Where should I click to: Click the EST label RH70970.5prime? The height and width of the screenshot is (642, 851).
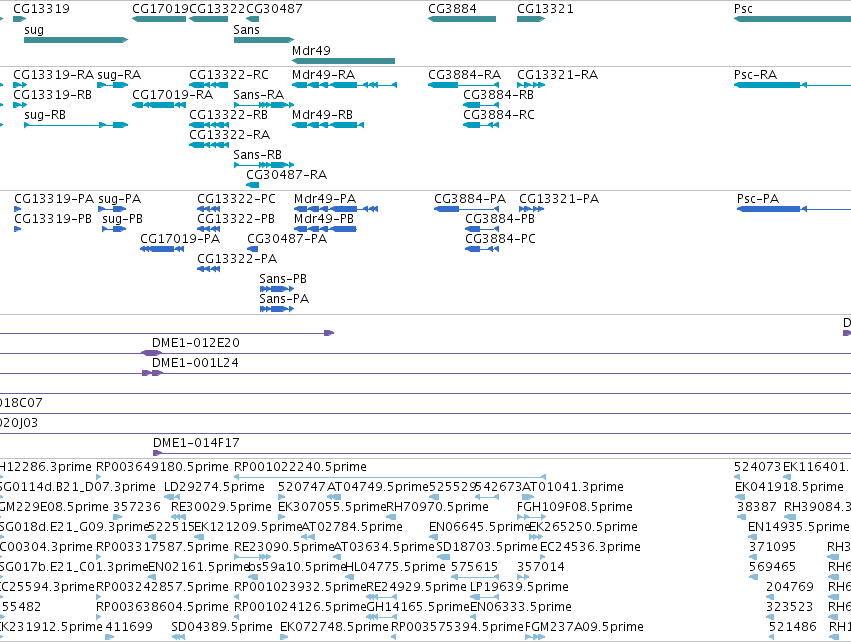coord(437,507)
